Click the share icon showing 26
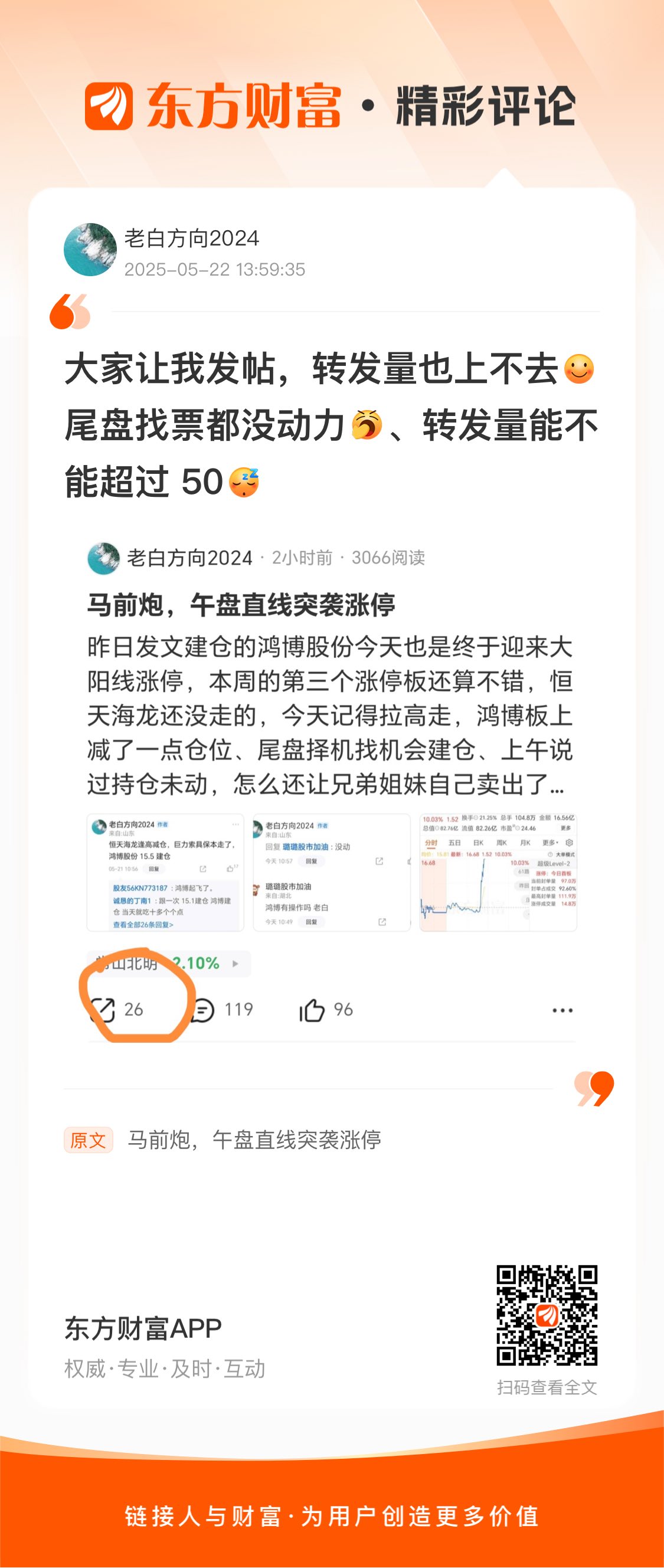 tap(102, 1010)
